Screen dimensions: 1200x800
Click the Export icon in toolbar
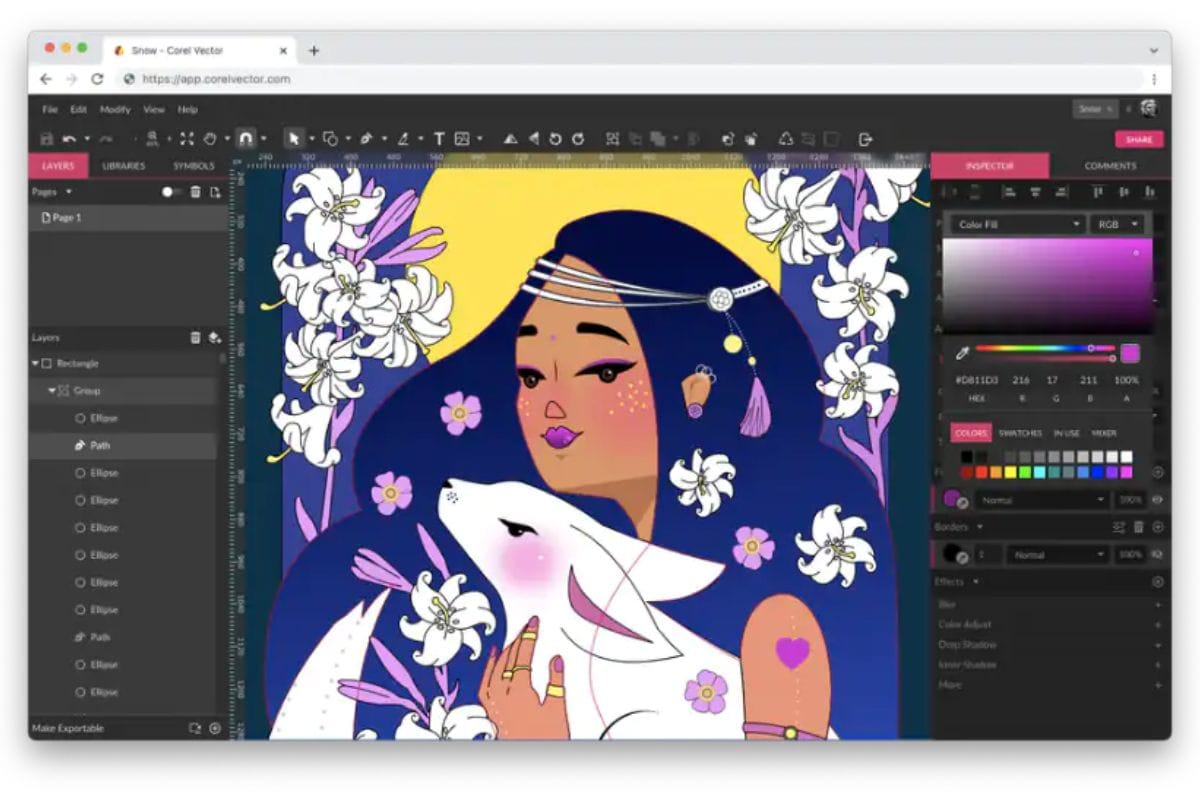pos(866,139)
